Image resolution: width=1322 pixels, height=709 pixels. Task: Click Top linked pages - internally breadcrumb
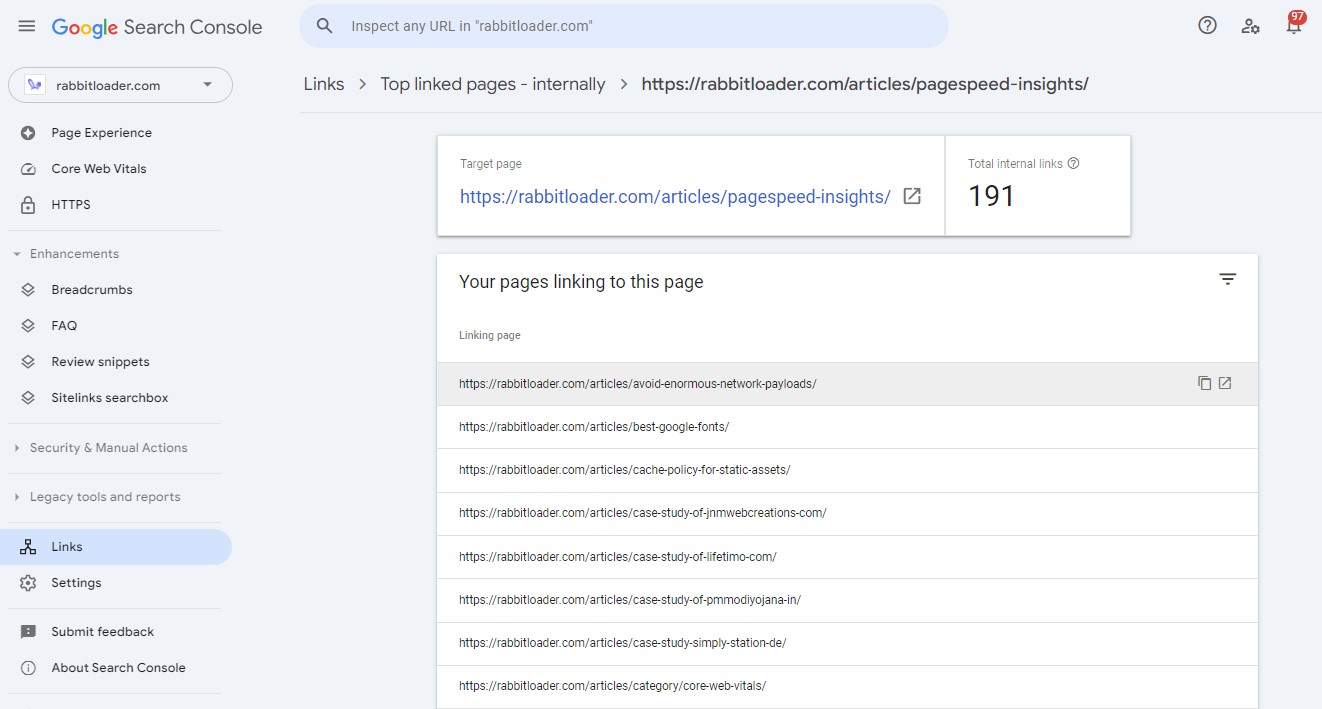[x=492, y=84]
